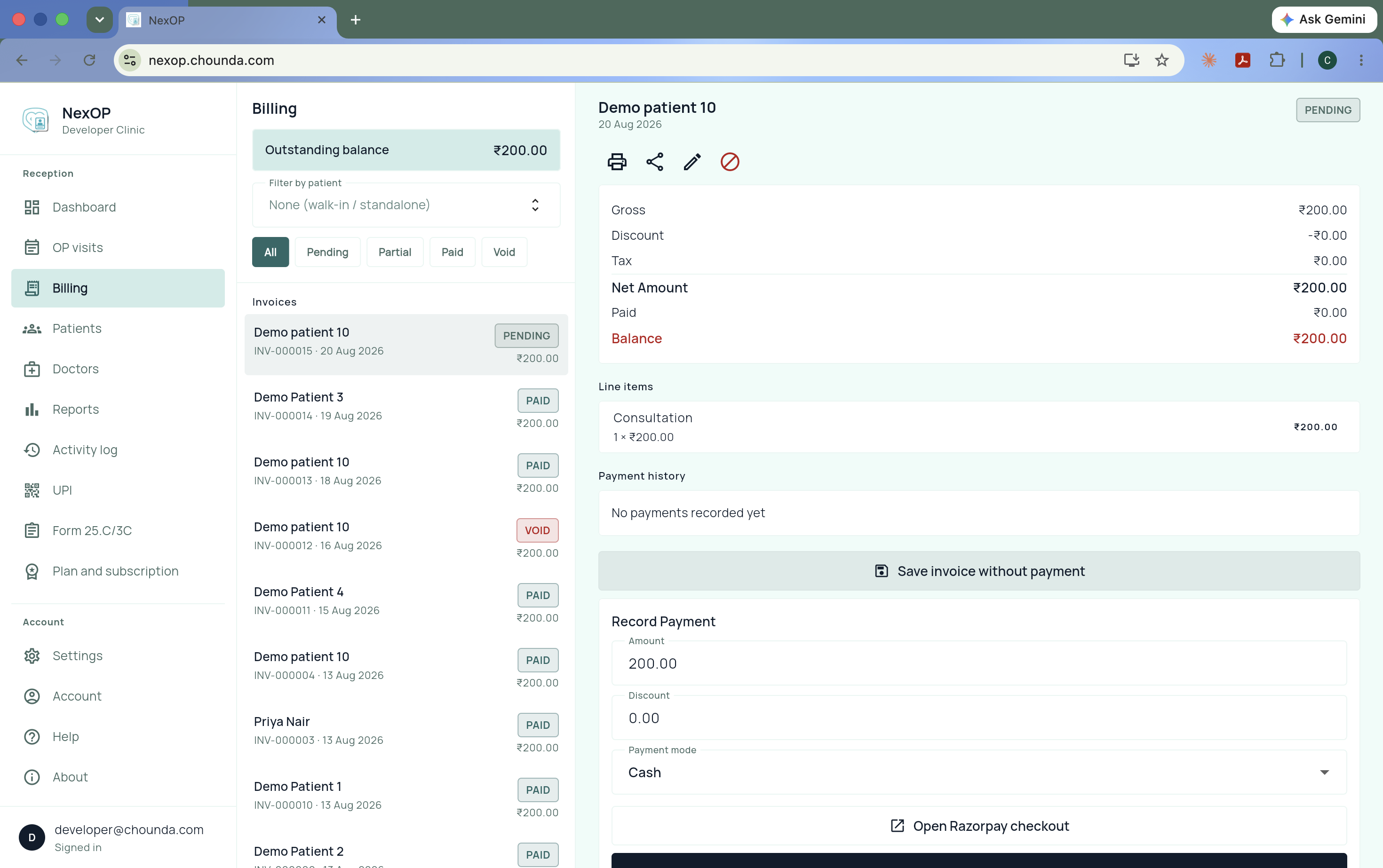Click Save invoice without payment

point(978,571)
